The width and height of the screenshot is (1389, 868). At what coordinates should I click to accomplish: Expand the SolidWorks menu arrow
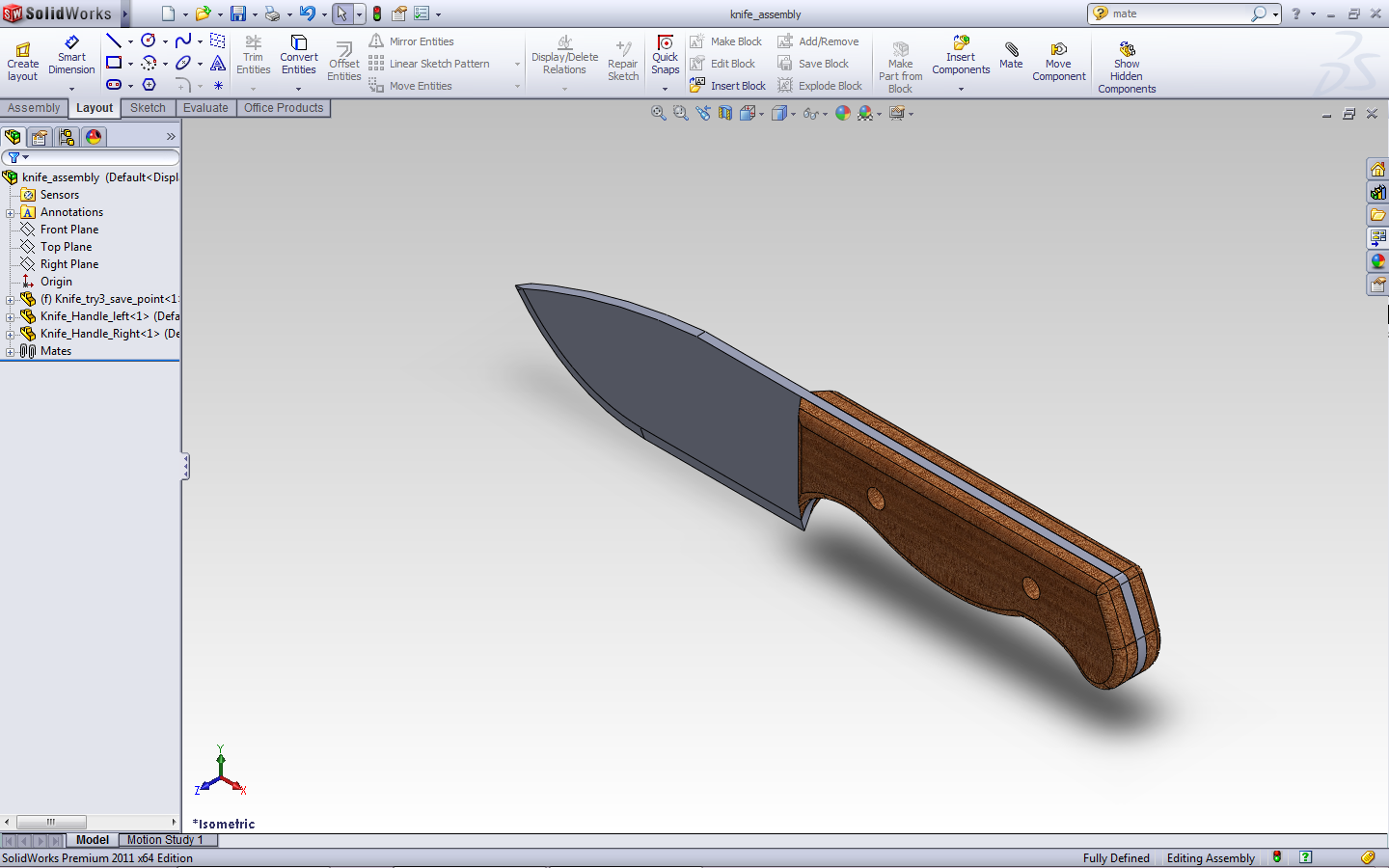[125, 14]
